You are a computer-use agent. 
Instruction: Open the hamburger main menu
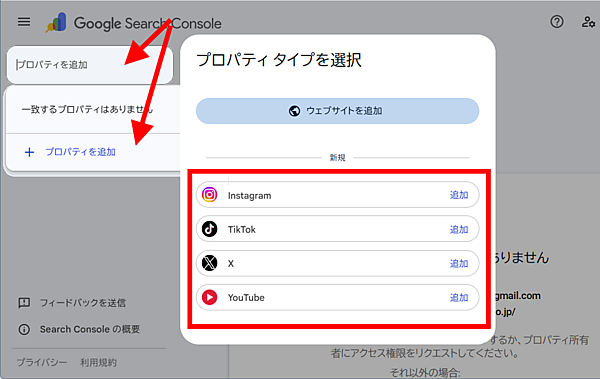point(24,22)
